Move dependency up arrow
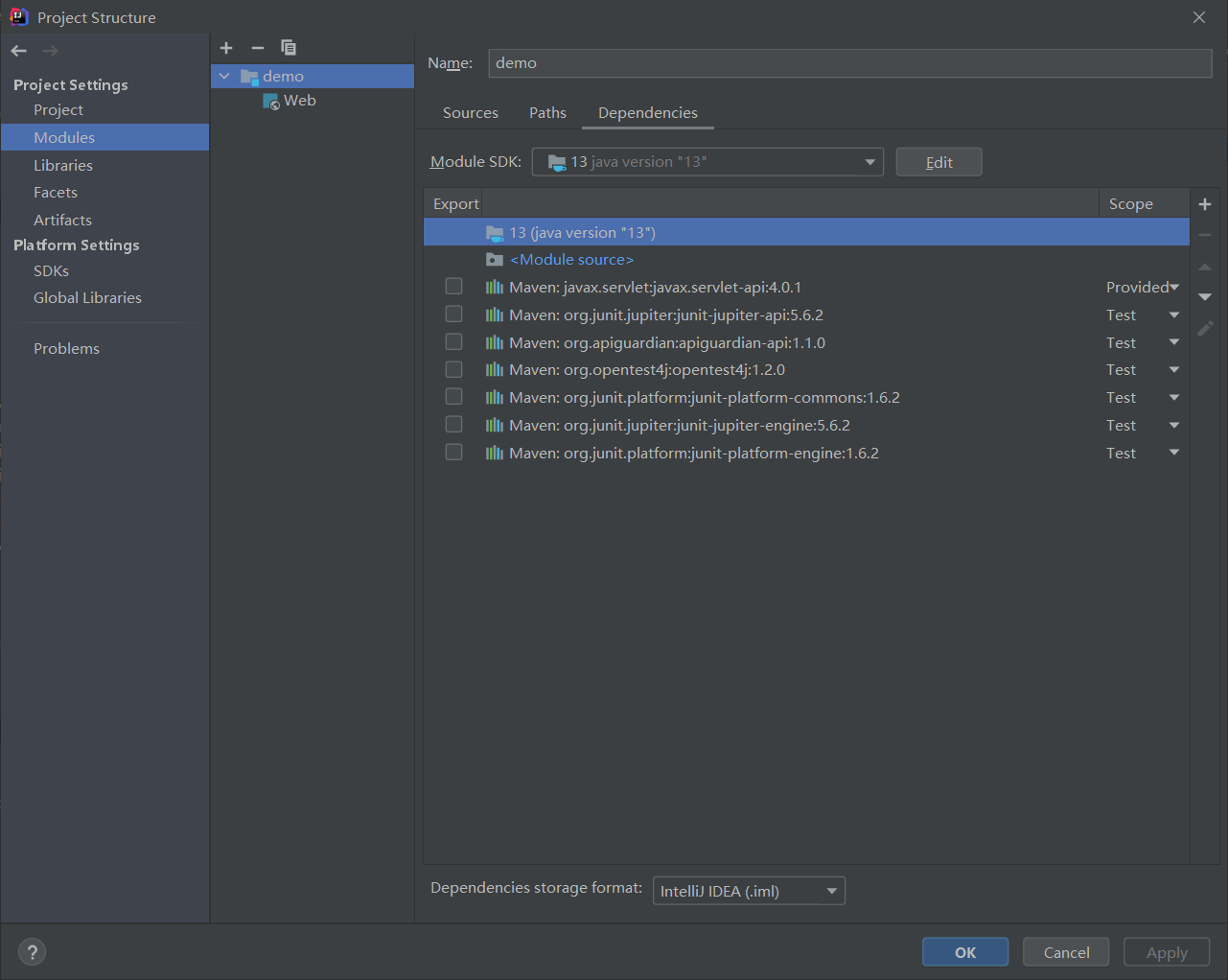The width and height of the screenshot is (1228, 980). pyautogui.click(x=1205, y=267)
